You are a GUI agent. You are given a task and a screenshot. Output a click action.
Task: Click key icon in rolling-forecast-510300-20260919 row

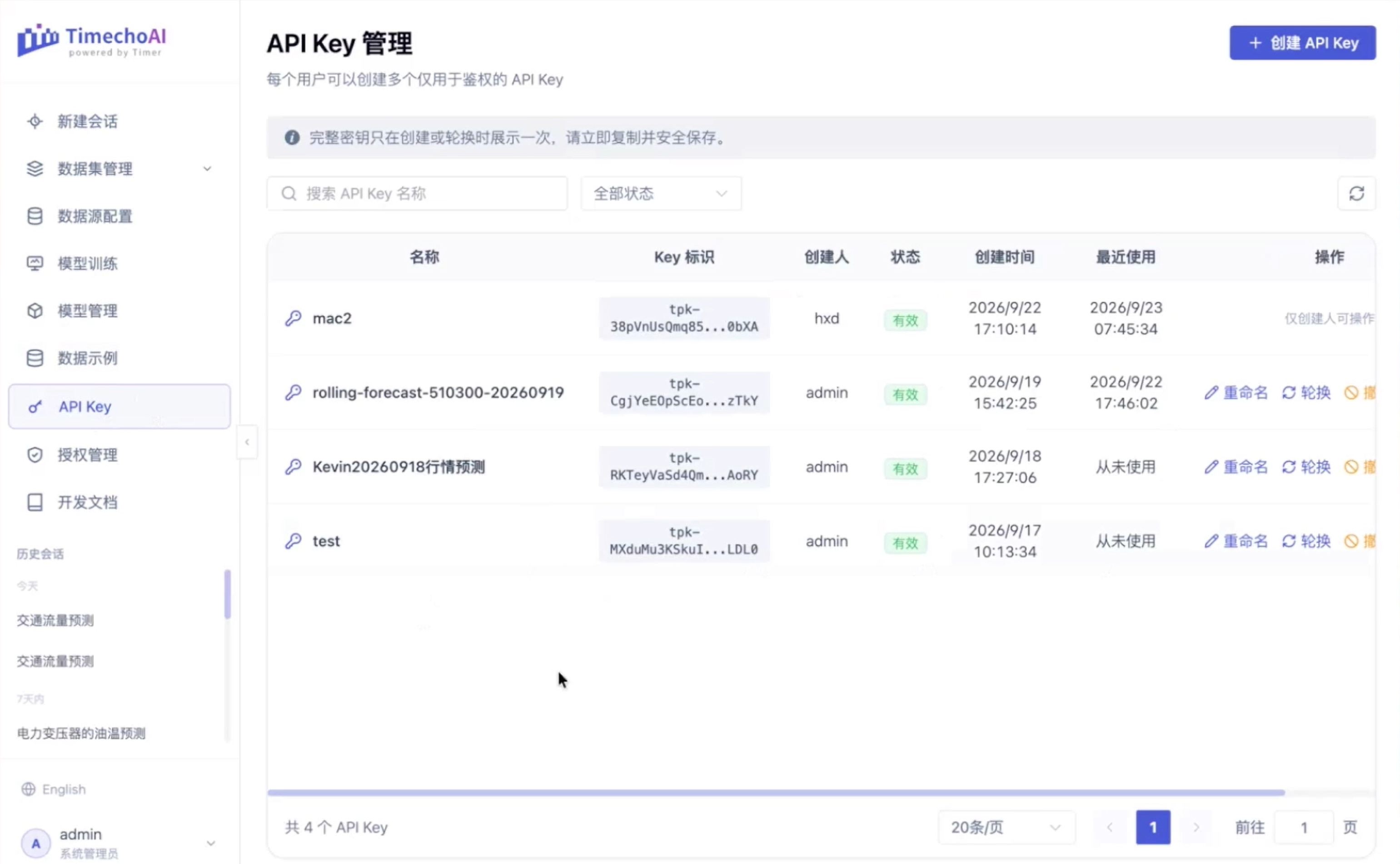pos(293,392)
